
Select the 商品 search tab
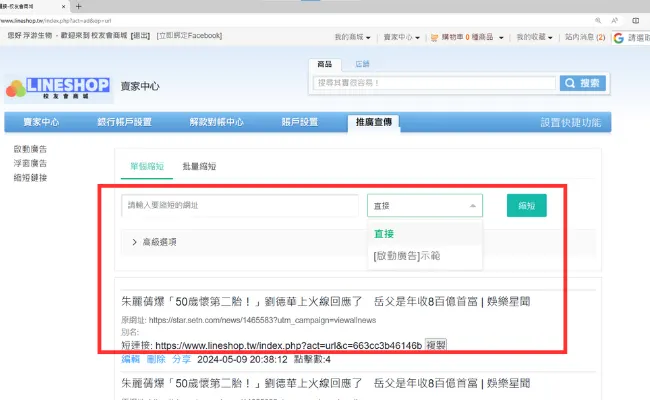click(325, 64)
